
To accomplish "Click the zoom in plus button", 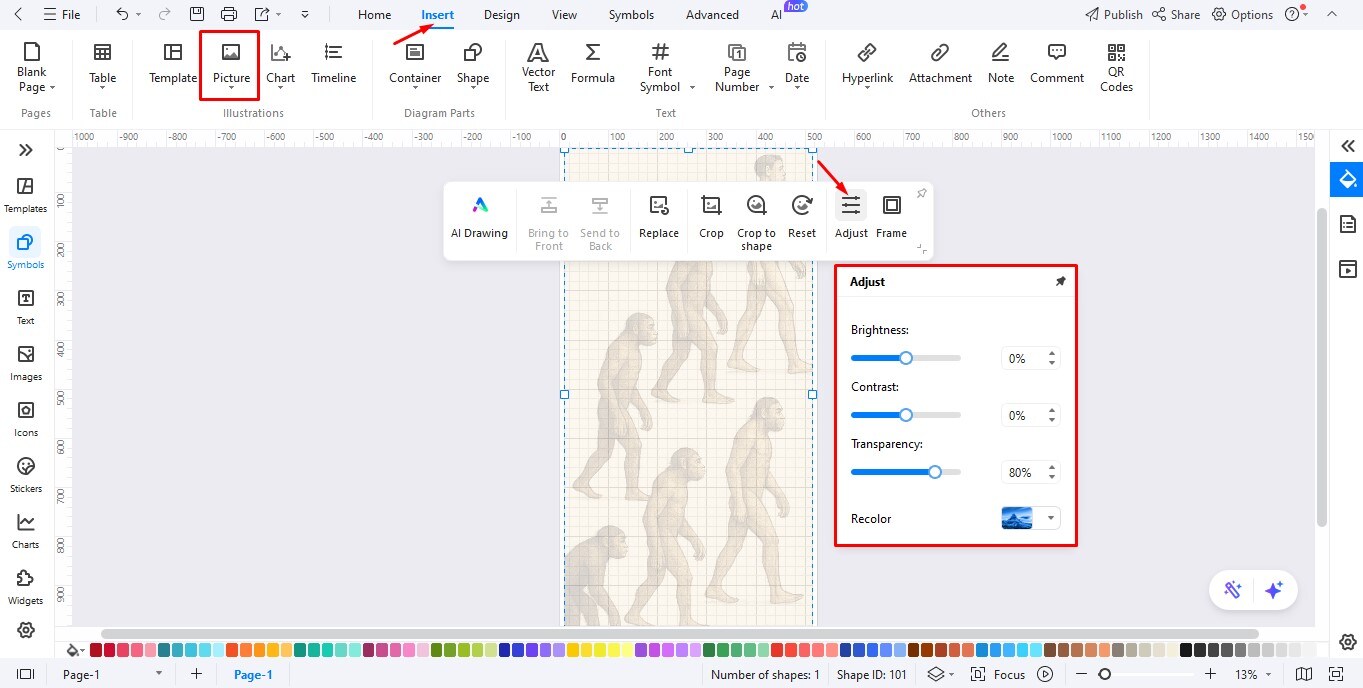I will click(x=1211, y=674).
